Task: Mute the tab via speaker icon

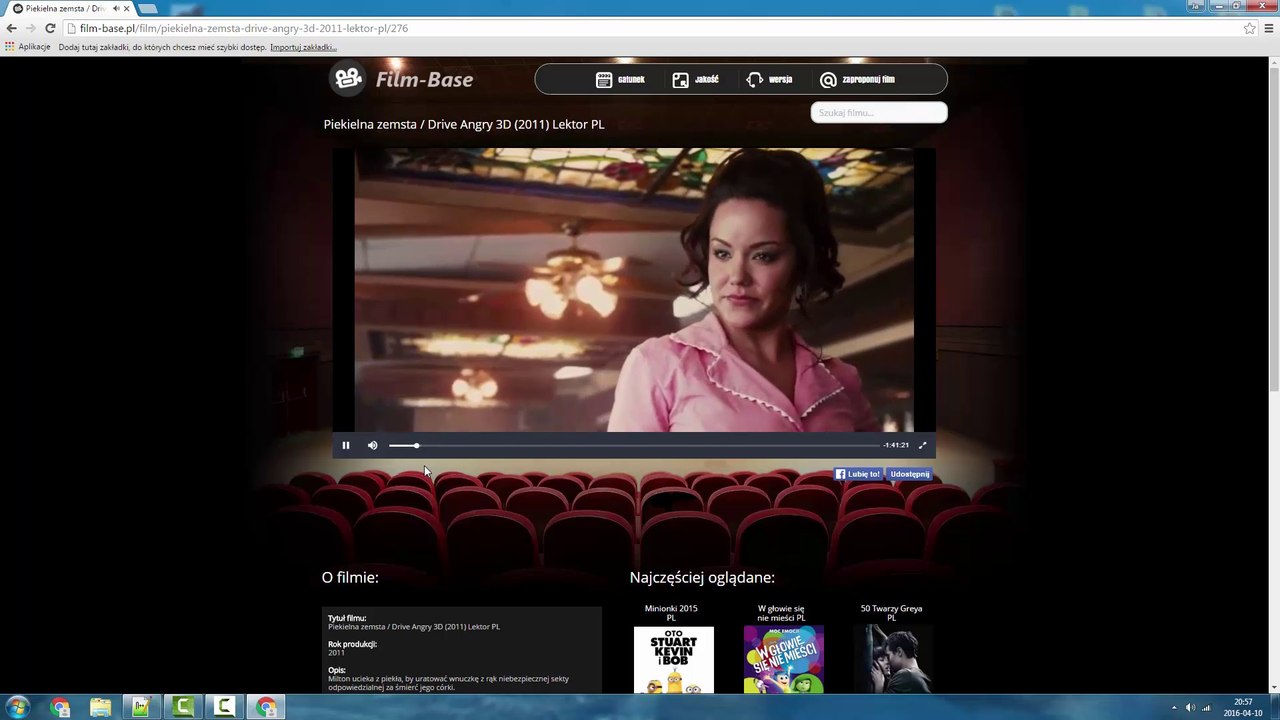Action: point(115,8)
